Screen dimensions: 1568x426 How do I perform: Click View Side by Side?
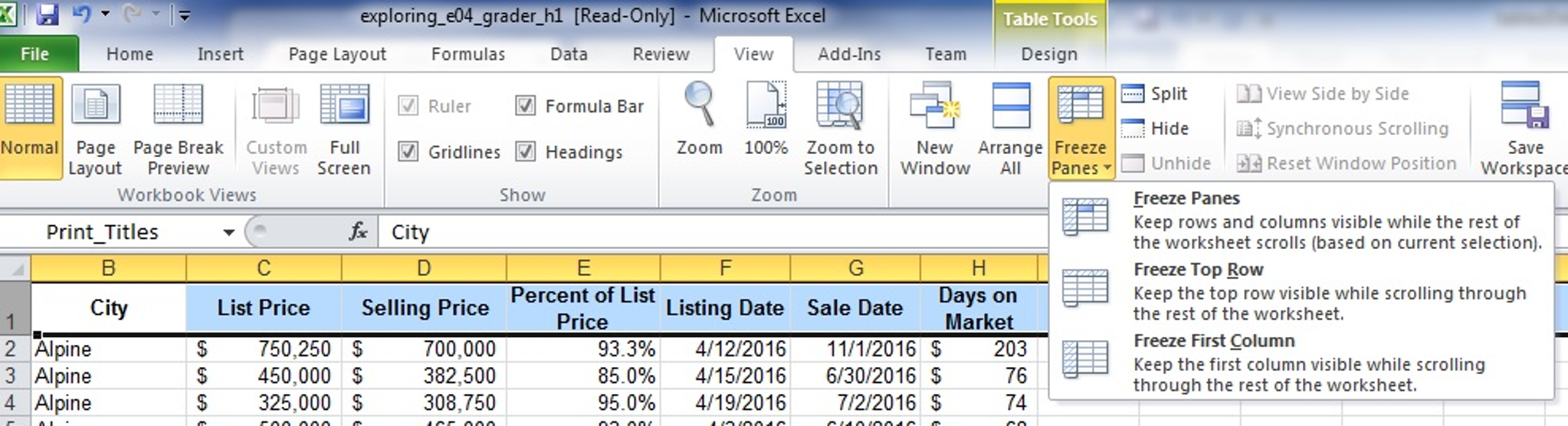point(1323,93)
